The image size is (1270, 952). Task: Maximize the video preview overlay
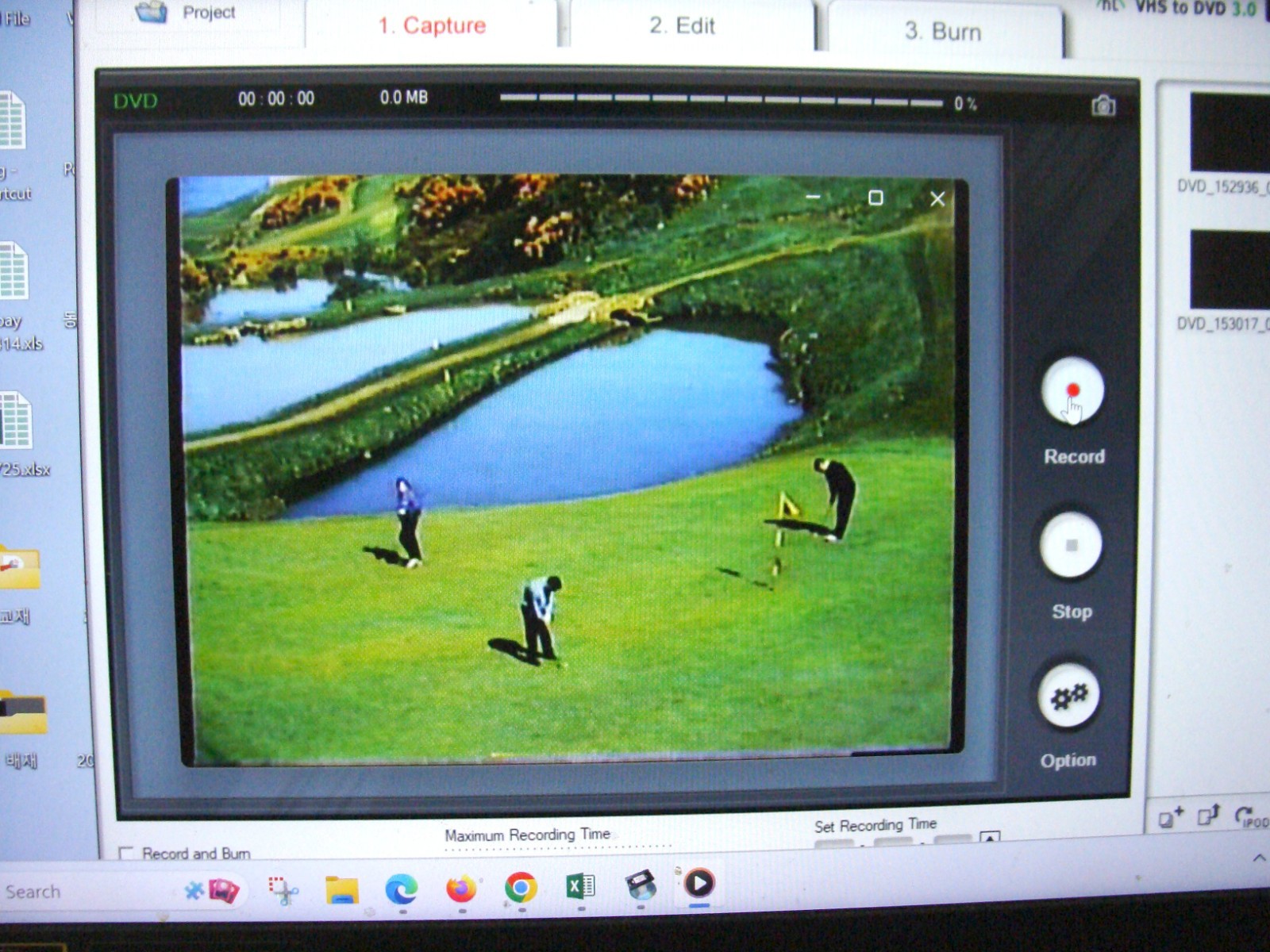click(876, 198)
